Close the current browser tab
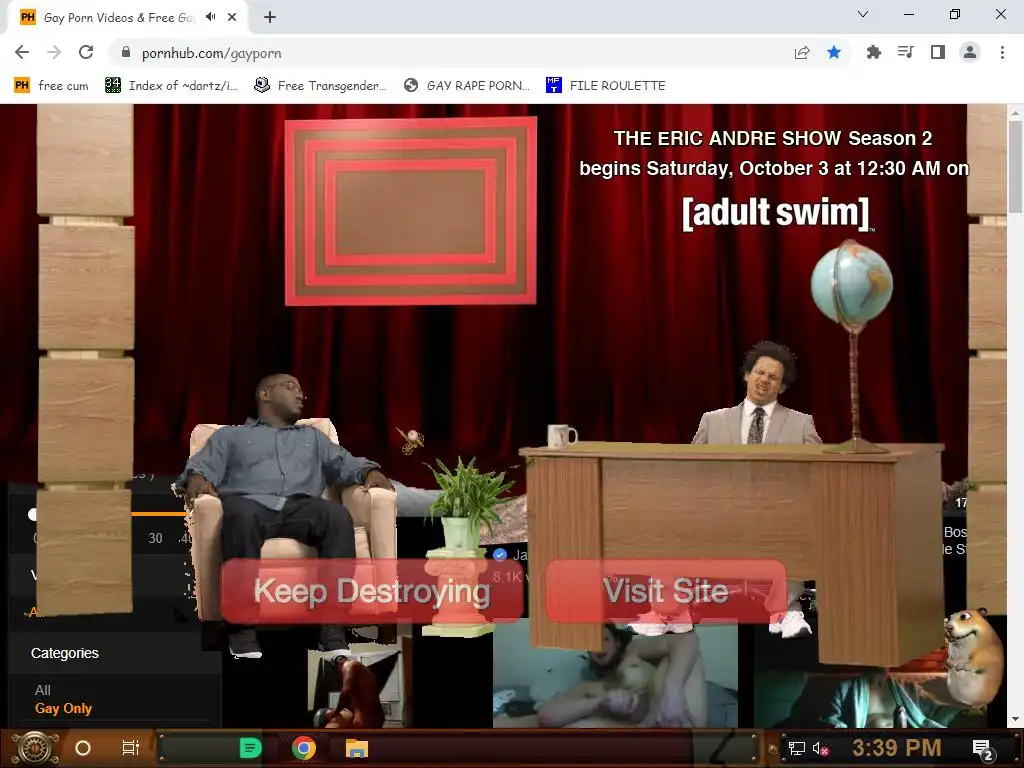 tap(232, 17)
